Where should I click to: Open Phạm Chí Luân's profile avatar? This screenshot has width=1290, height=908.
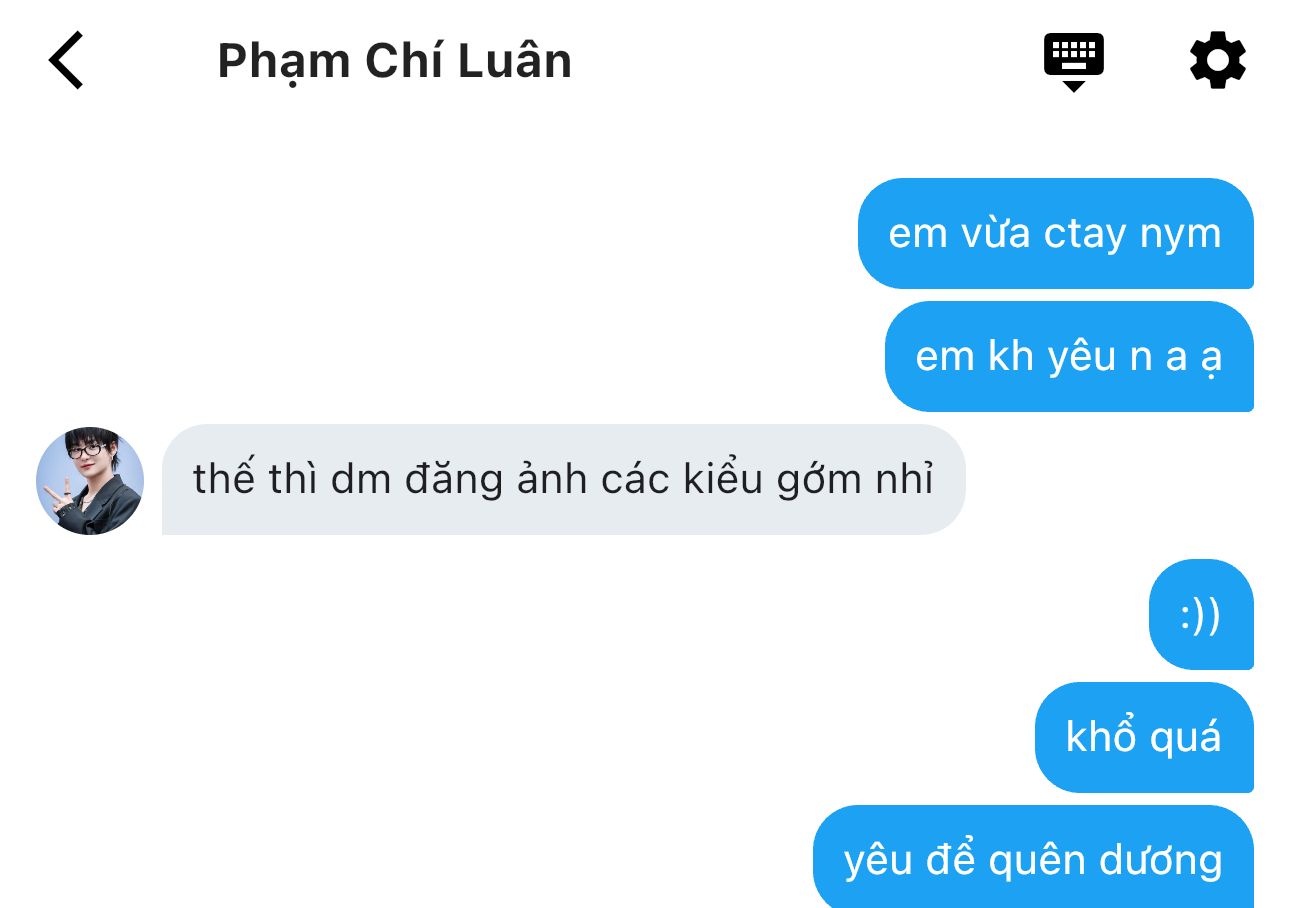pyautogui.click(x=90, y=481)
